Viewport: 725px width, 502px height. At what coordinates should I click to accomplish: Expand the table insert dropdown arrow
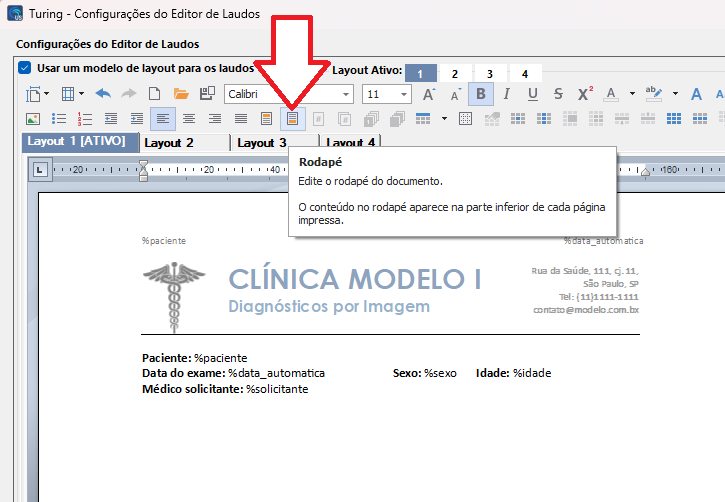click(x=80, y=94)
